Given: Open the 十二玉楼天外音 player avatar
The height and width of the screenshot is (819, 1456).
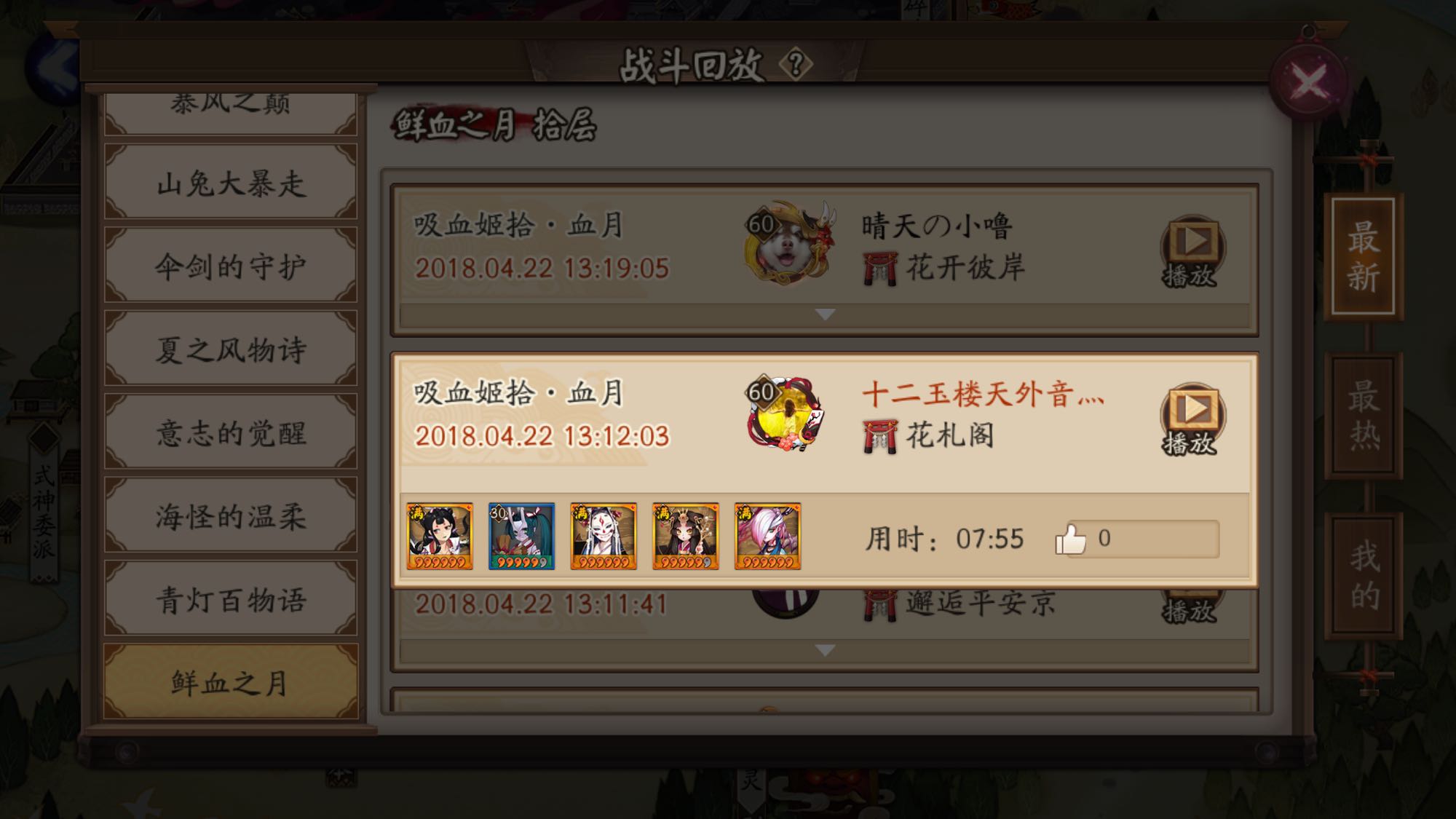Looking at the screenshot, I should (786, 413).
